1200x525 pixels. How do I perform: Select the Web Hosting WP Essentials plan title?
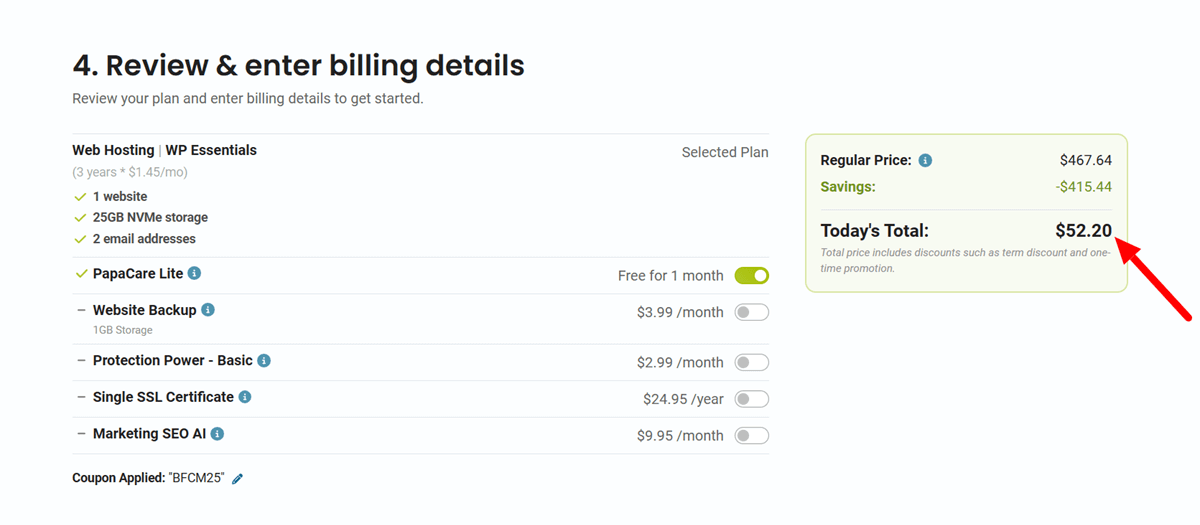coord(164,150)
